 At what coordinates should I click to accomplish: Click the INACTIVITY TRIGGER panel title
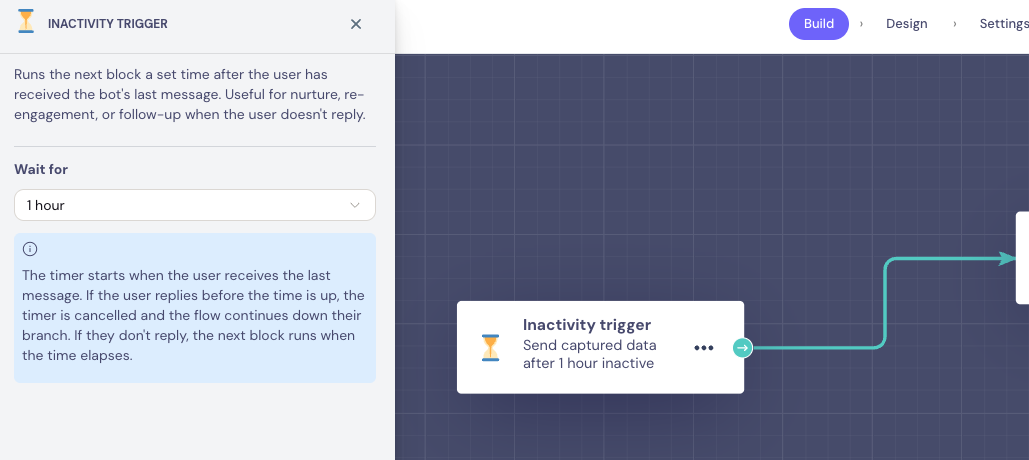[108, 24]
